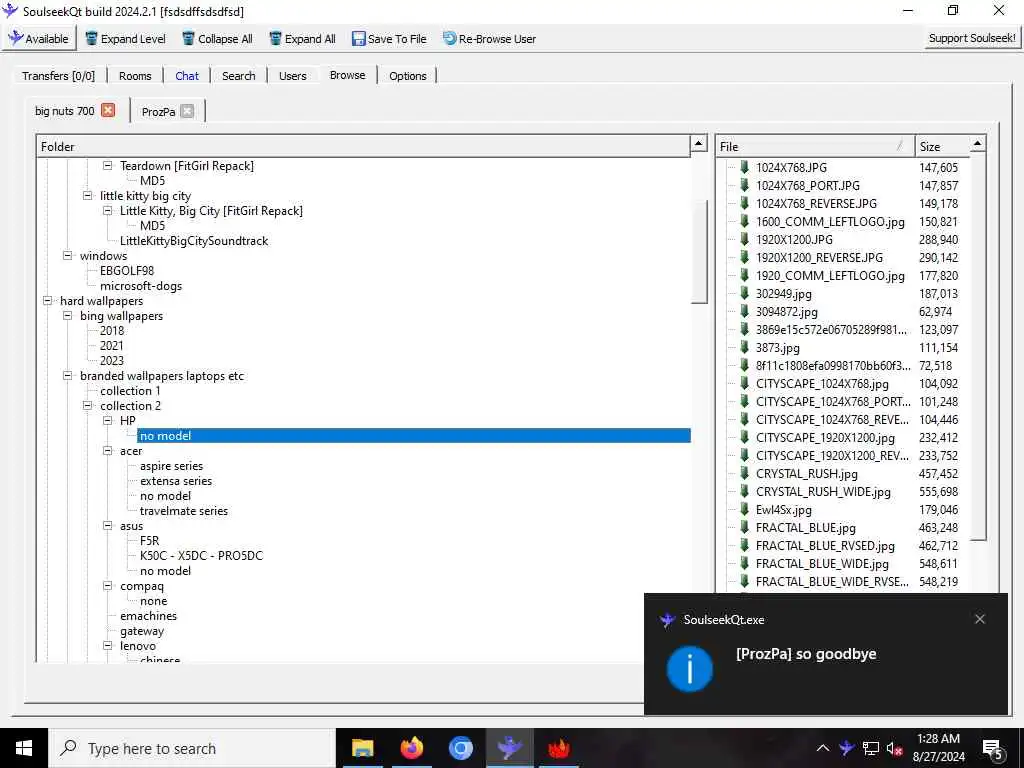Collapse the windows folder node
1024x768 pixels.
click(67, 256)
